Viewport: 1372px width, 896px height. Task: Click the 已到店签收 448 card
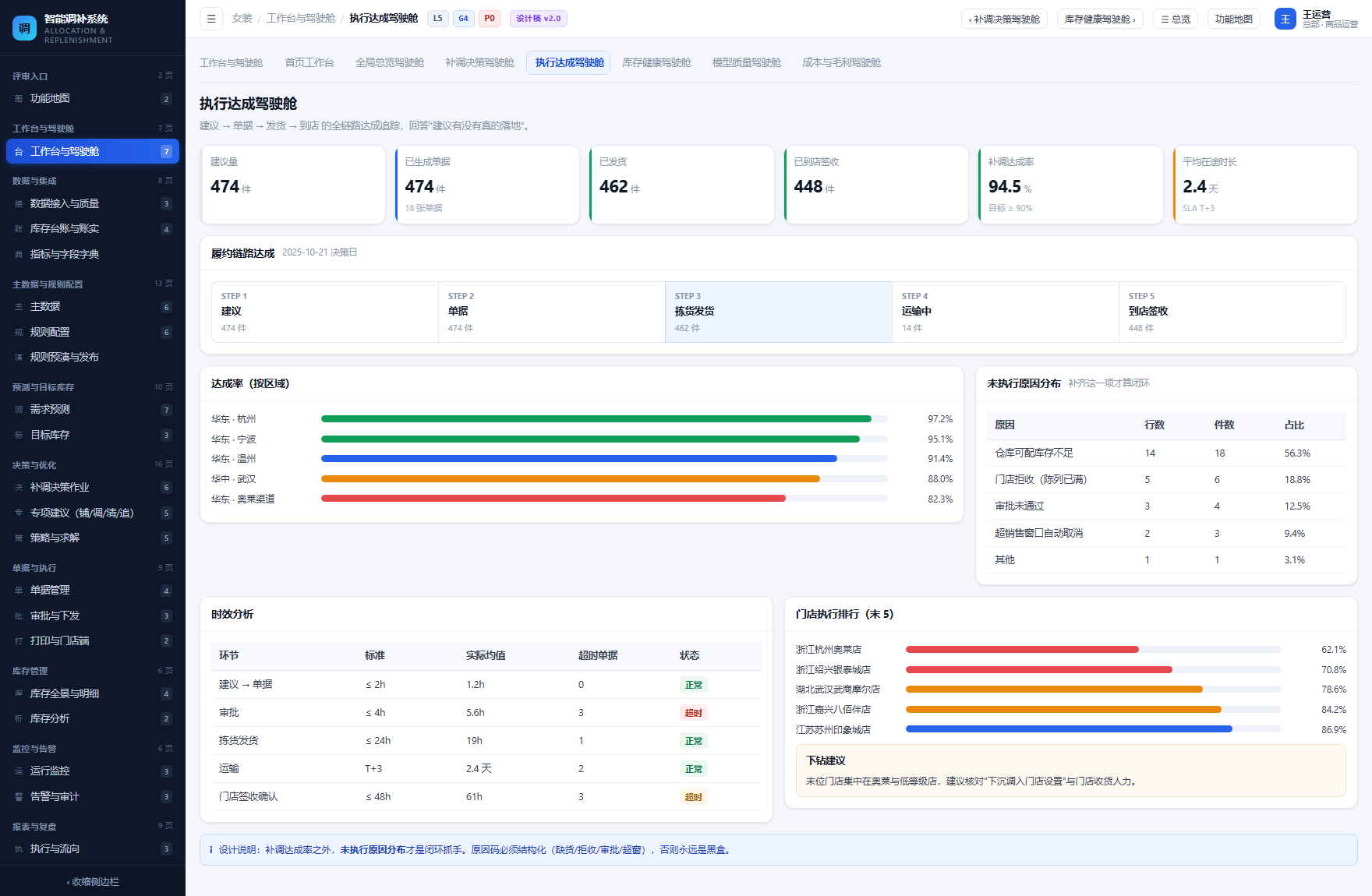tap(876, 185)
